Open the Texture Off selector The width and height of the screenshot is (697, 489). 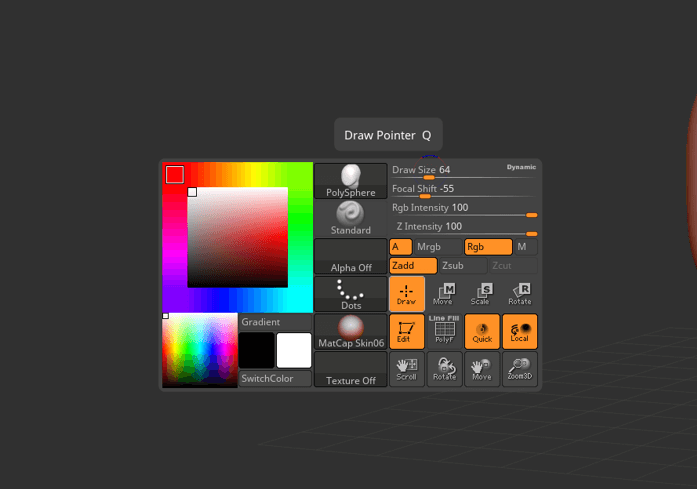pos(351,369)
